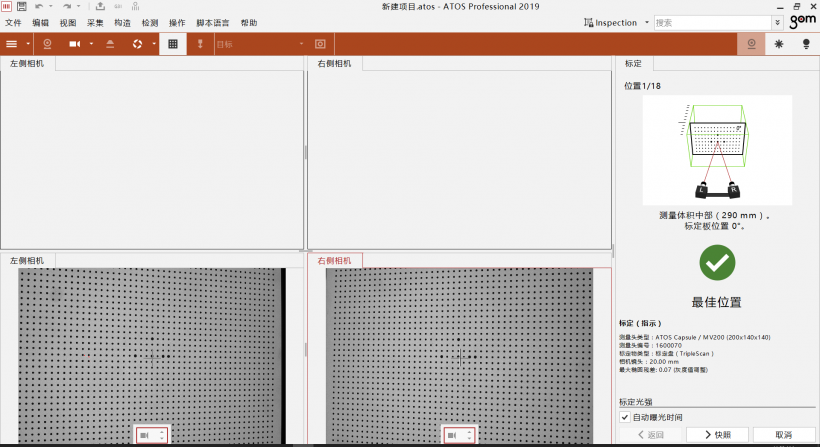
Task: Expand the 目标 dropdown in toolbar
Action: [301, 44]
